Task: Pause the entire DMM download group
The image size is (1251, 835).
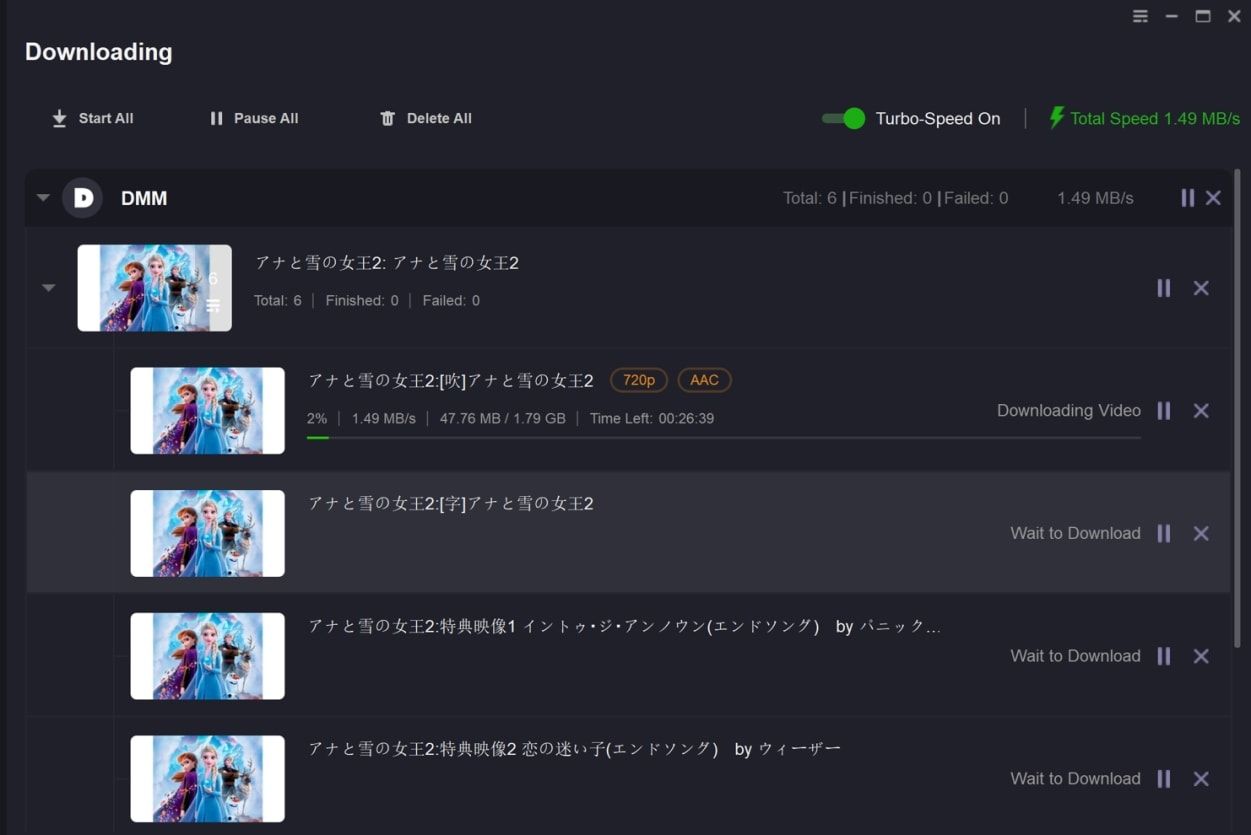Action: click(1187, 198)
